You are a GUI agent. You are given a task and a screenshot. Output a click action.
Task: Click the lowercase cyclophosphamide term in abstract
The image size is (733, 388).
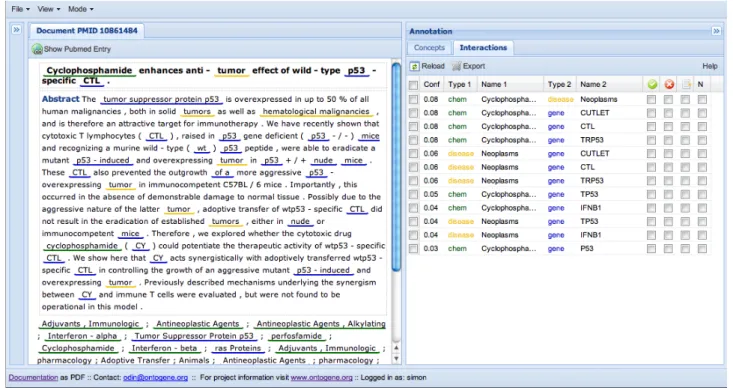coord(82,246)
